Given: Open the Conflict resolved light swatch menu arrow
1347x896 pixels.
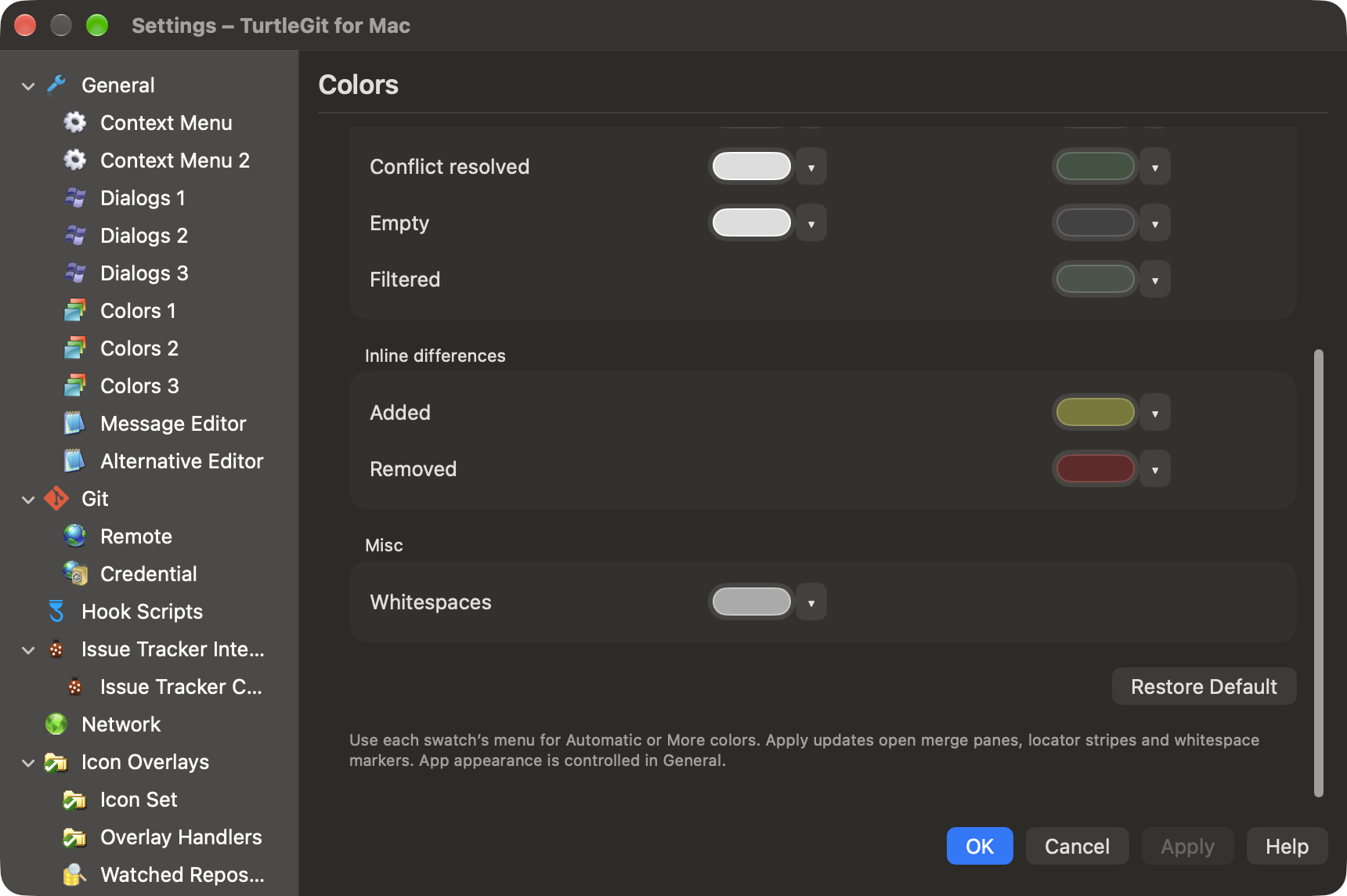Looking at the screenshot, I should [x=811, y=167].
